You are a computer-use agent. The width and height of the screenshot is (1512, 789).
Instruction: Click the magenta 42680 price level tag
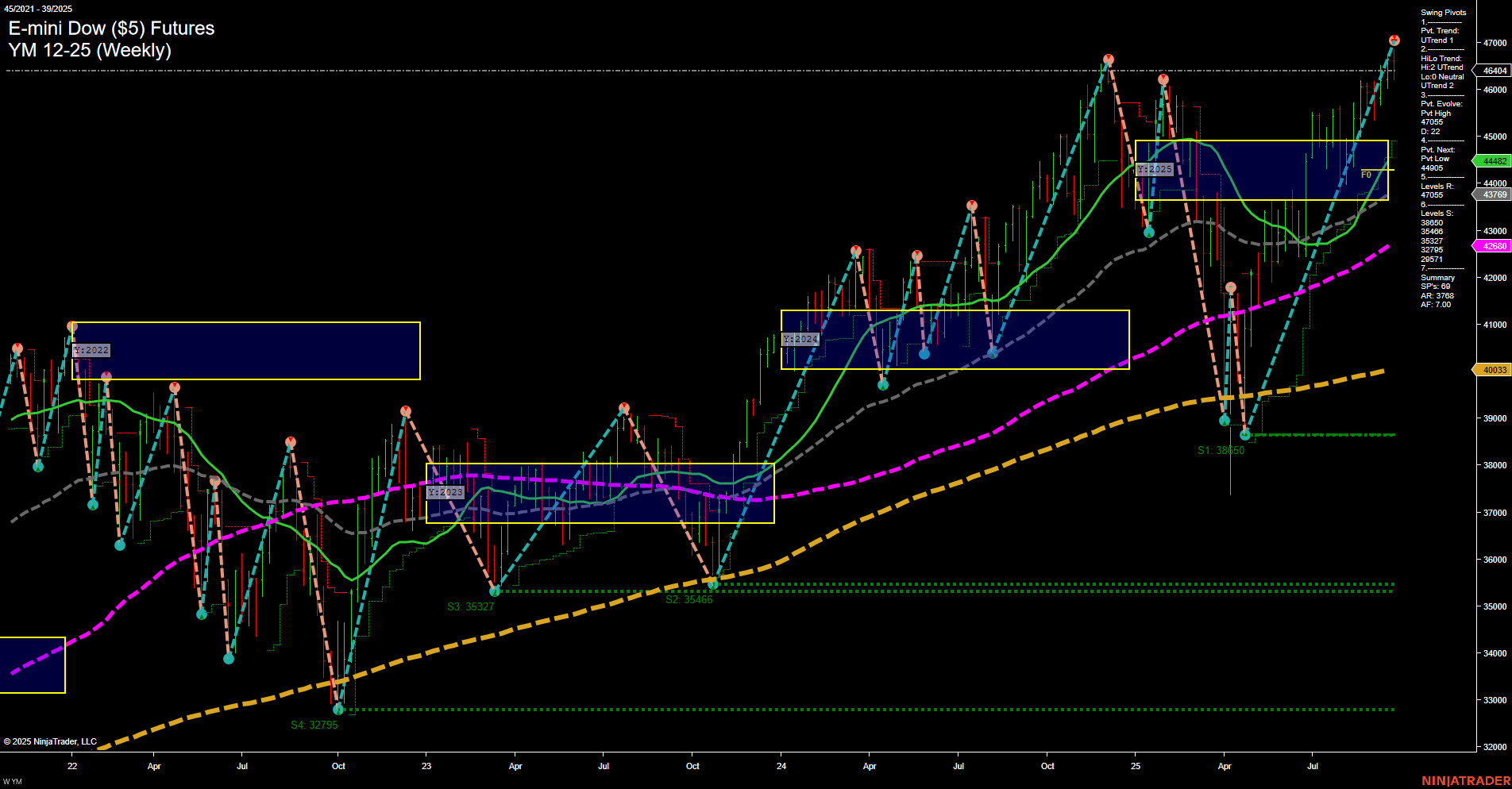[x=1494, y=246]
